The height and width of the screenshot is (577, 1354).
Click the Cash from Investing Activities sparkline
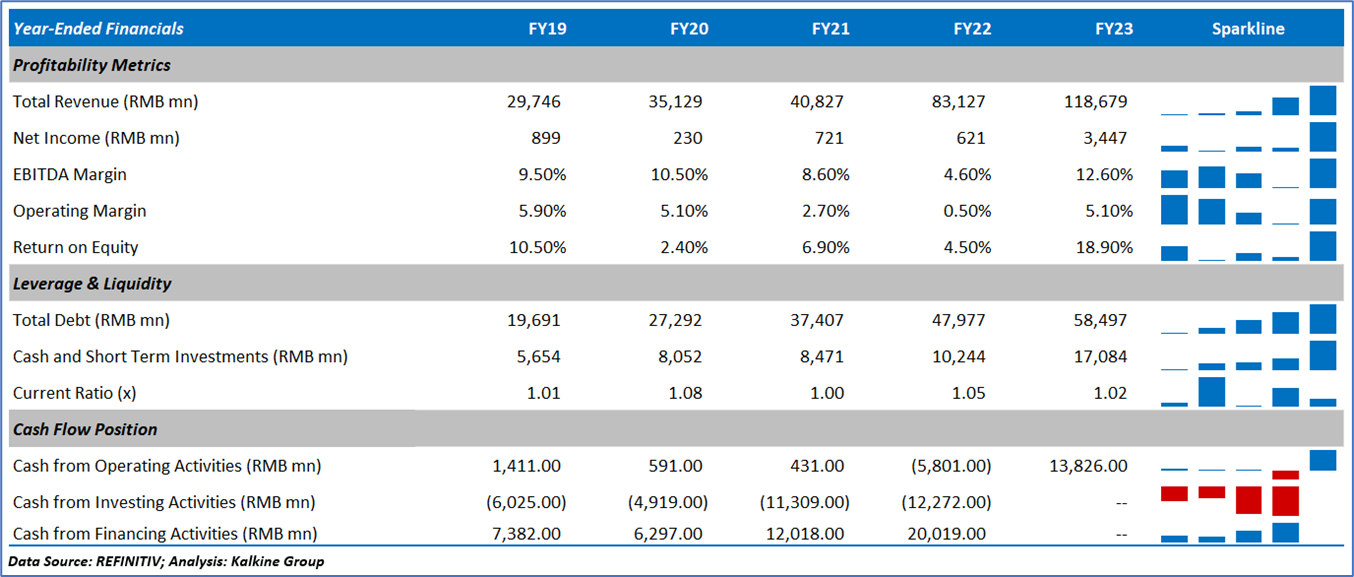coord(1248,501)
